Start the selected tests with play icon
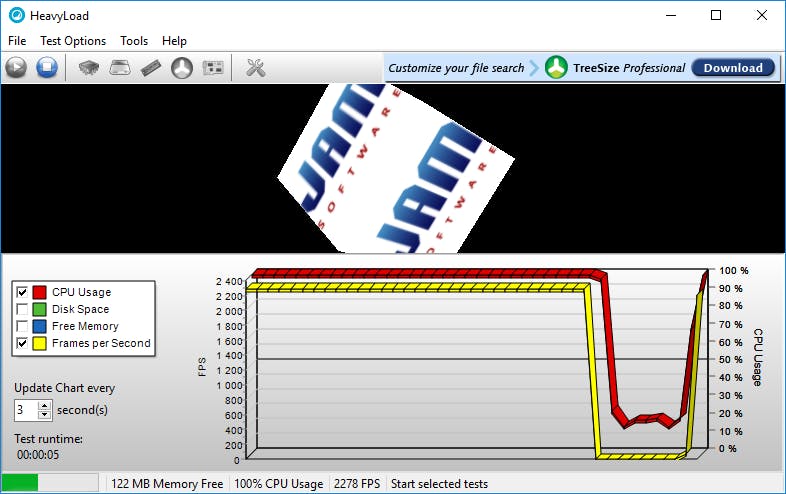Screen dimensions: 786x494 [x=16, y=67]
